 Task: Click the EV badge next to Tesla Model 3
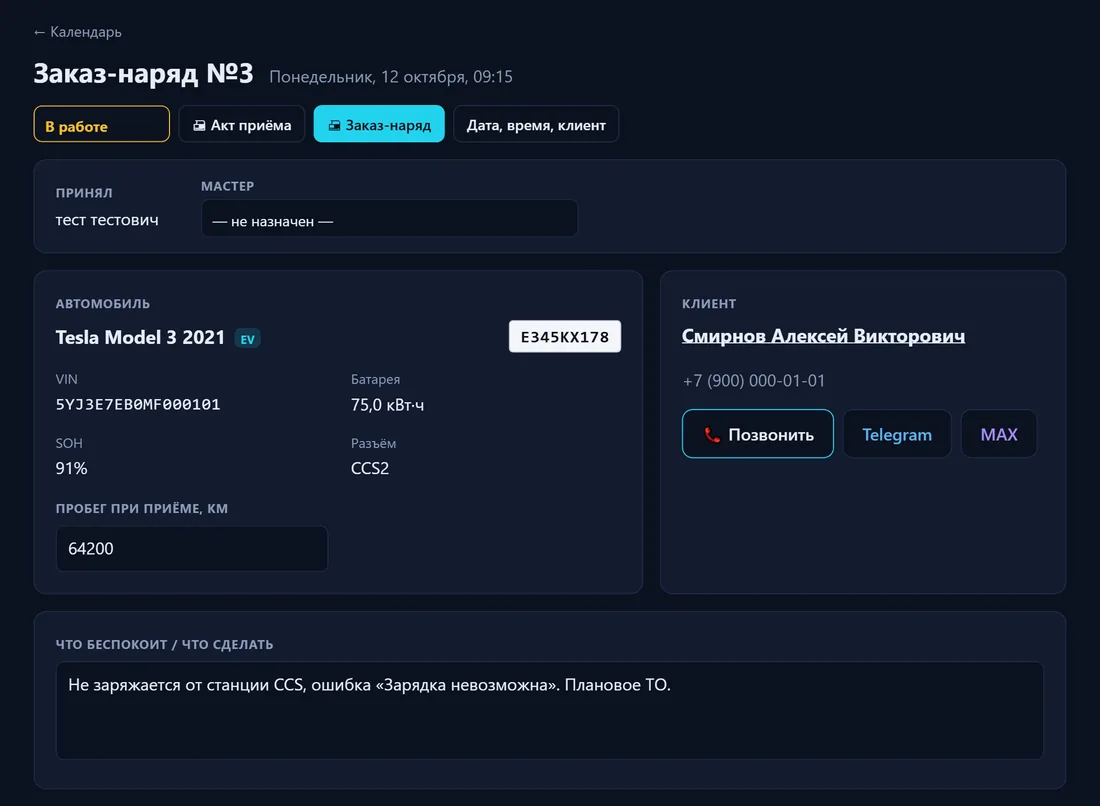pyautogui.click(x=248, y=339)
